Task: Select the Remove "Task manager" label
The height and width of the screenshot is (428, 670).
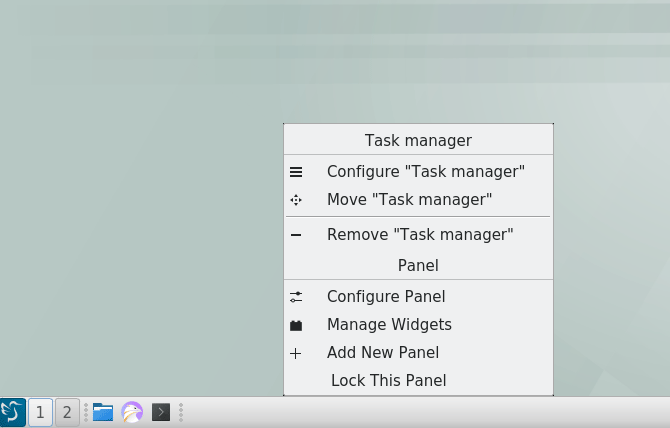Action: [420, 235]
